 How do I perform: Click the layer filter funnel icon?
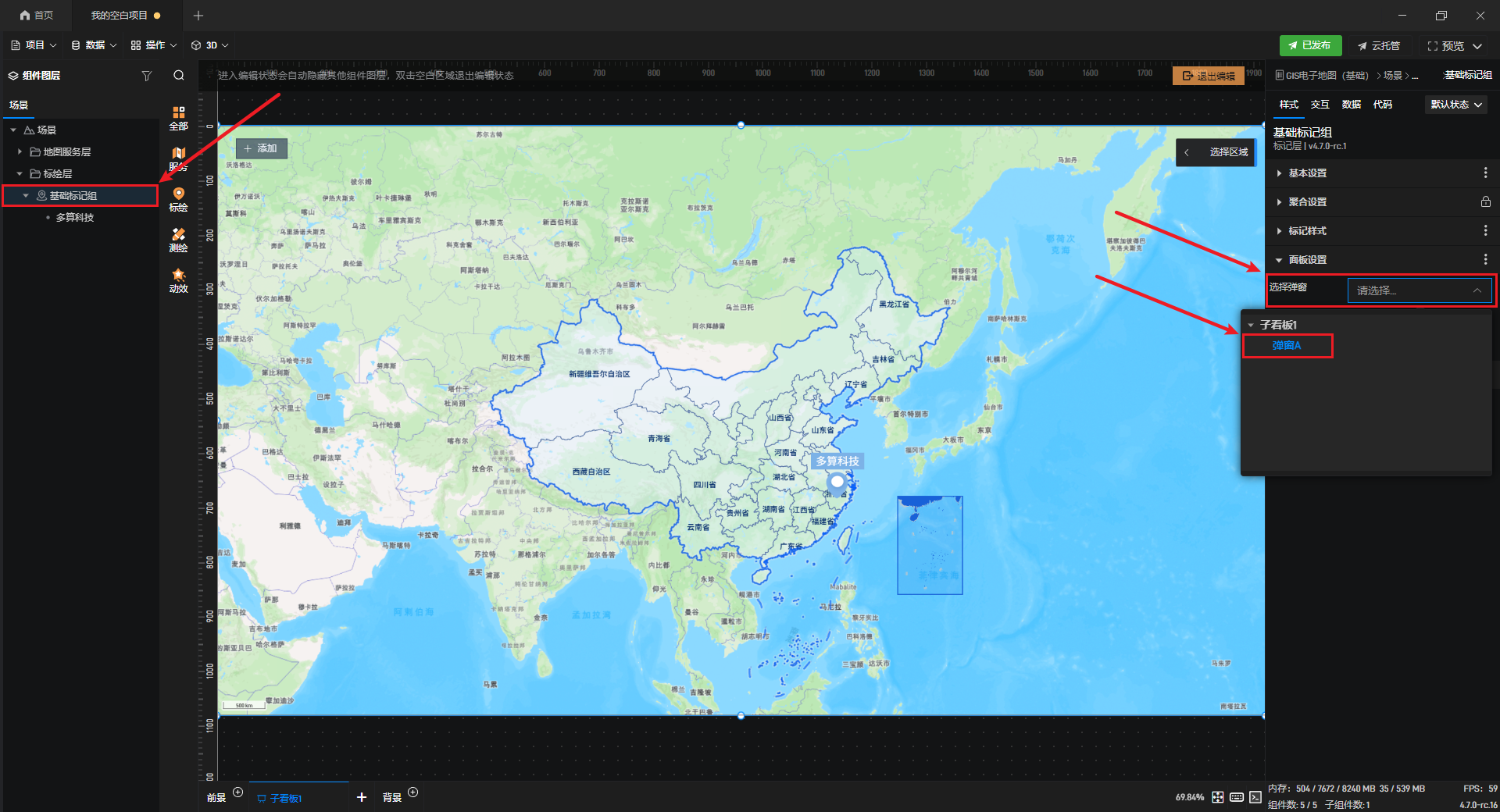(x=146, y=76)
